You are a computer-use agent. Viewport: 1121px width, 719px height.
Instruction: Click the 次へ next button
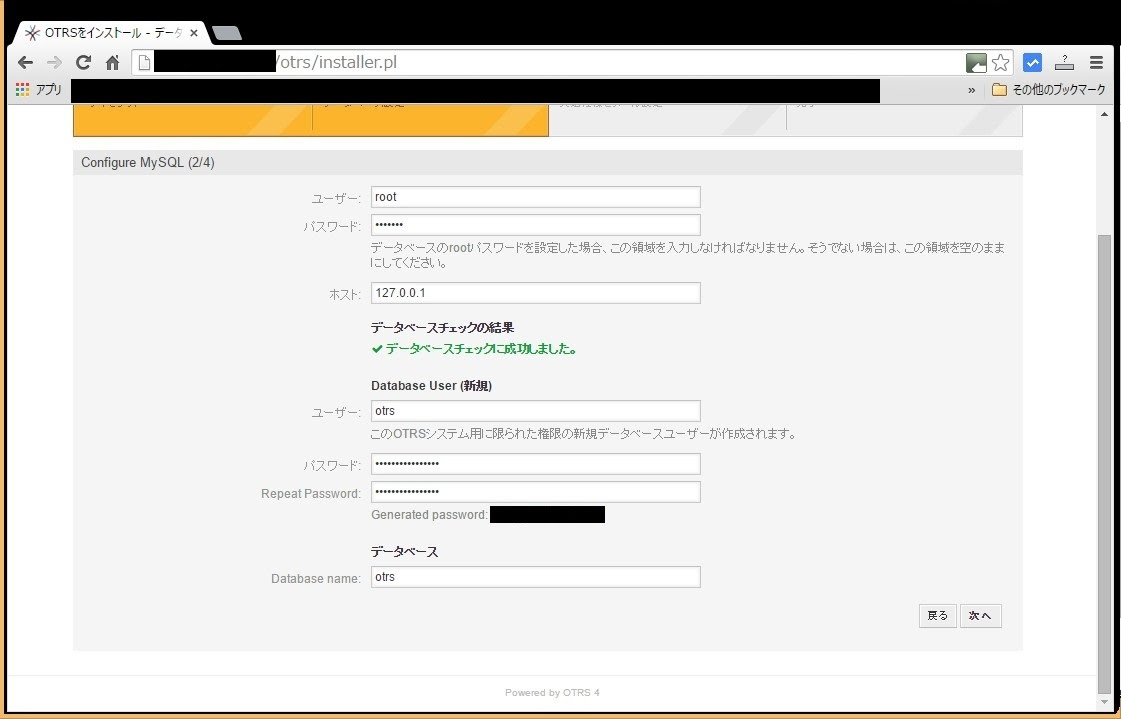pyautogui.click(x=980, y=616)
